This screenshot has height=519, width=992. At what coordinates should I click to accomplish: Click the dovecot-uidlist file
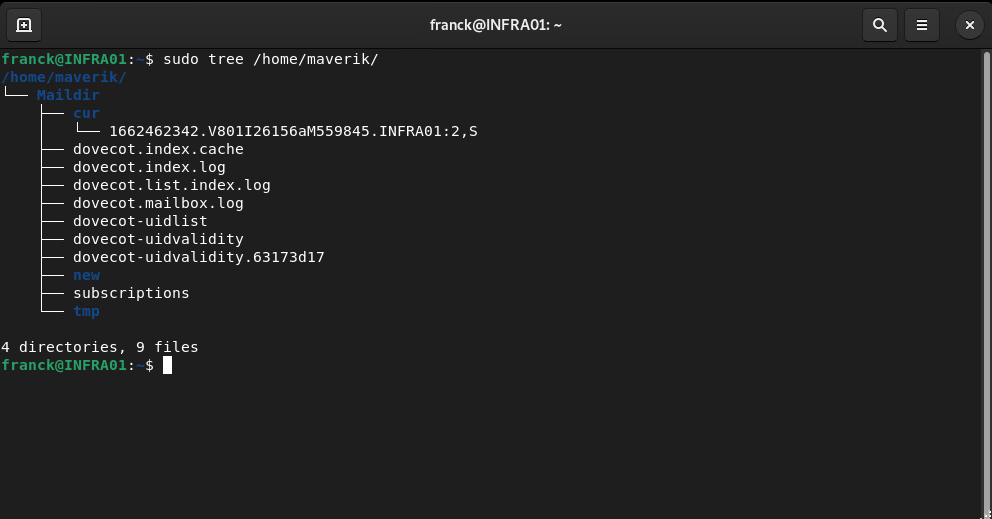[140, 221]
